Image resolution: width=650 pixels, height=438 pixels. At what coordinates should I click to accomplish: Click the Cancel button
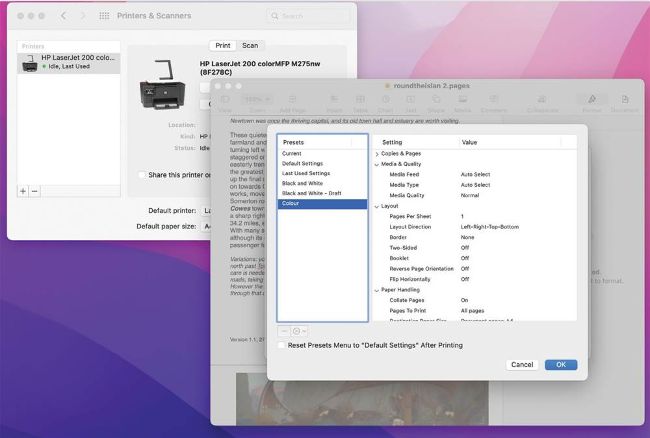[x=522, y=365]
